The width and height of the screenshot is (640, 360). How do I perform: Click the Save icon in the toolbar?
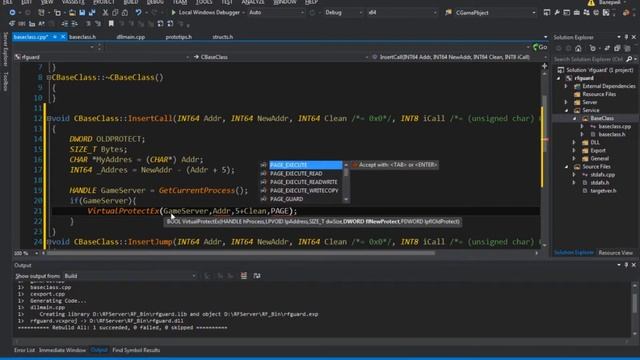82,13
